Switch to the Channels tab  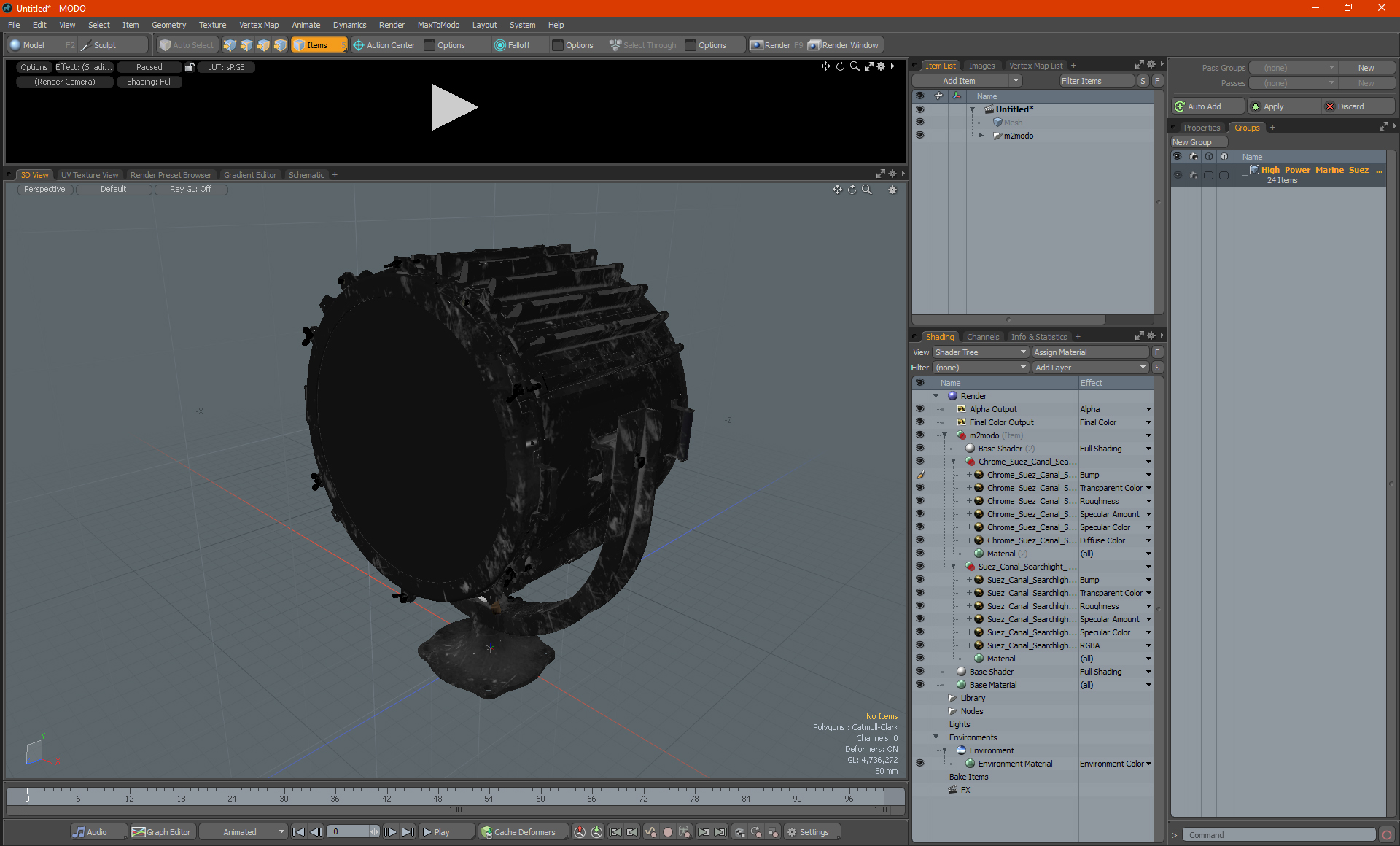(x=983, y=337)
